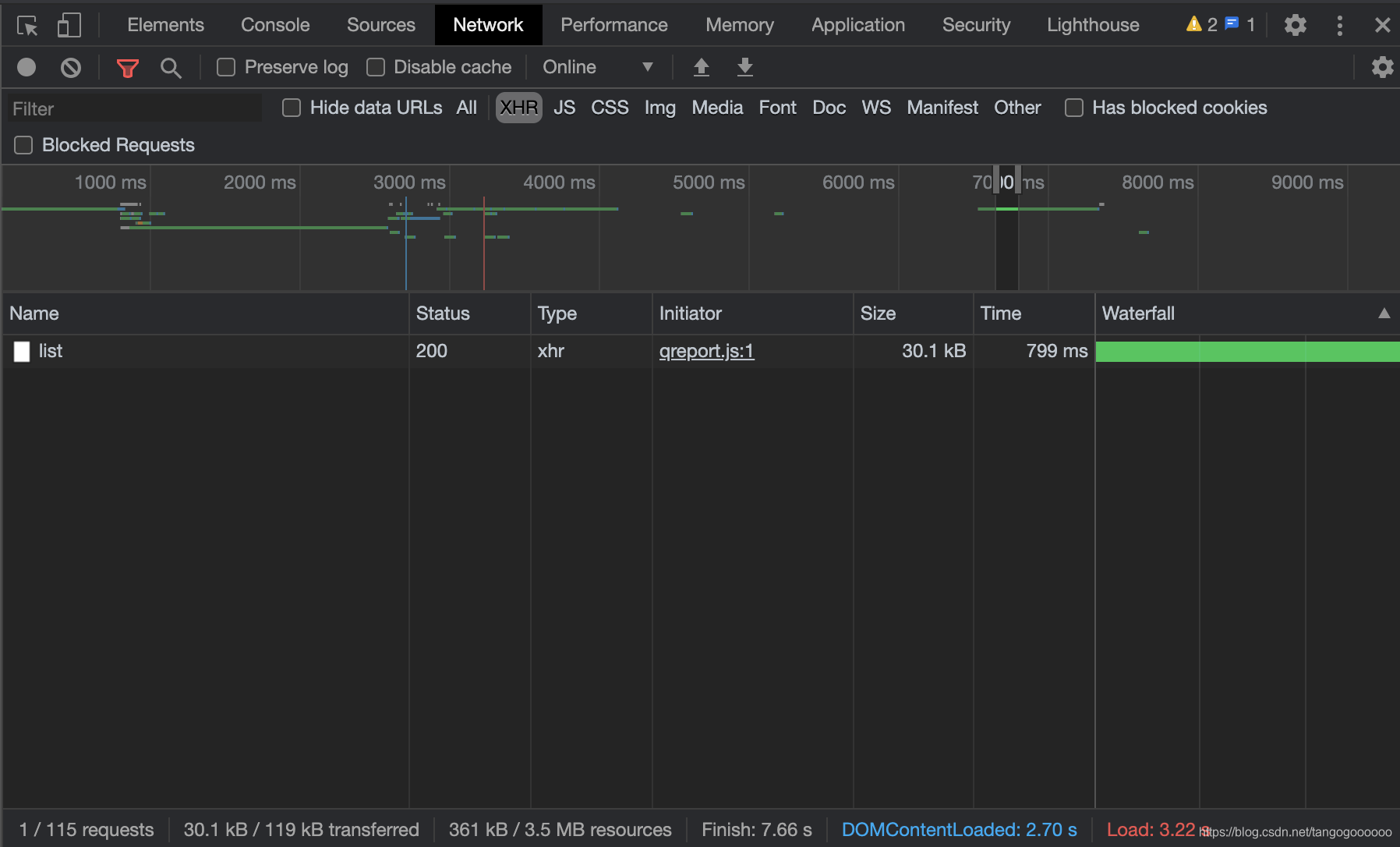Image resolution: width=1400 pixels, height=847 pixels.
Task: Sort by the Name column header
Action: click(x=206, y=314)
